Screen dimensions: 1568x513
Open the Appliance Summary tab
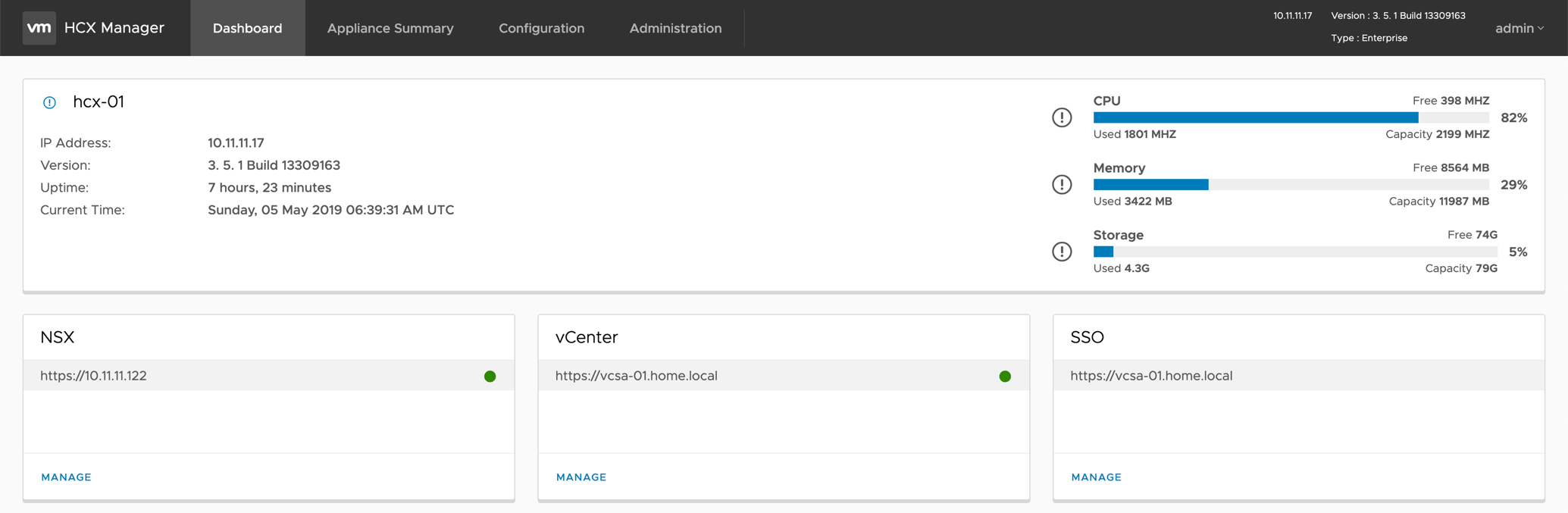coord(390,28)
